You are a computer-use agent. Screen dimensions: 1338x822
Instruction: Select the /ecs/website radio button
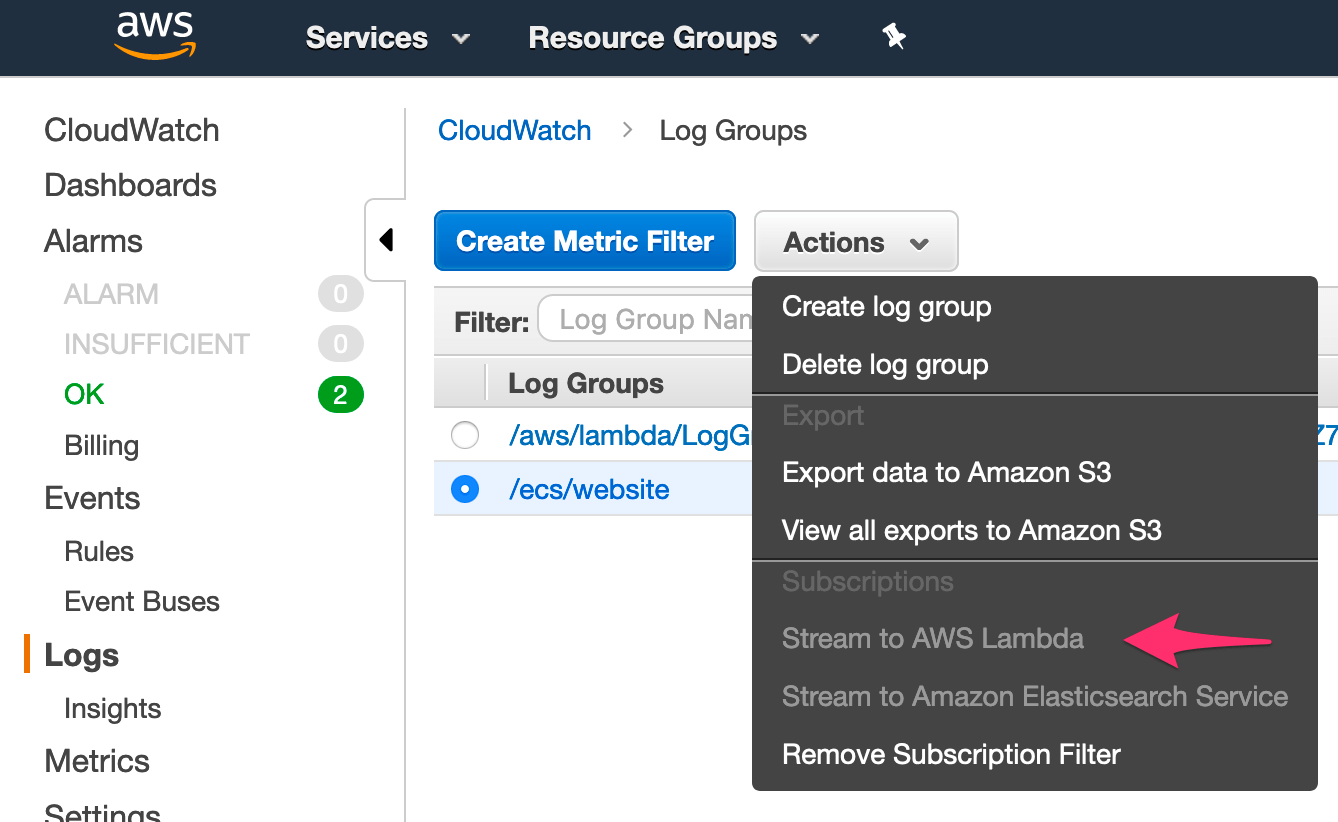click(465, 489)
